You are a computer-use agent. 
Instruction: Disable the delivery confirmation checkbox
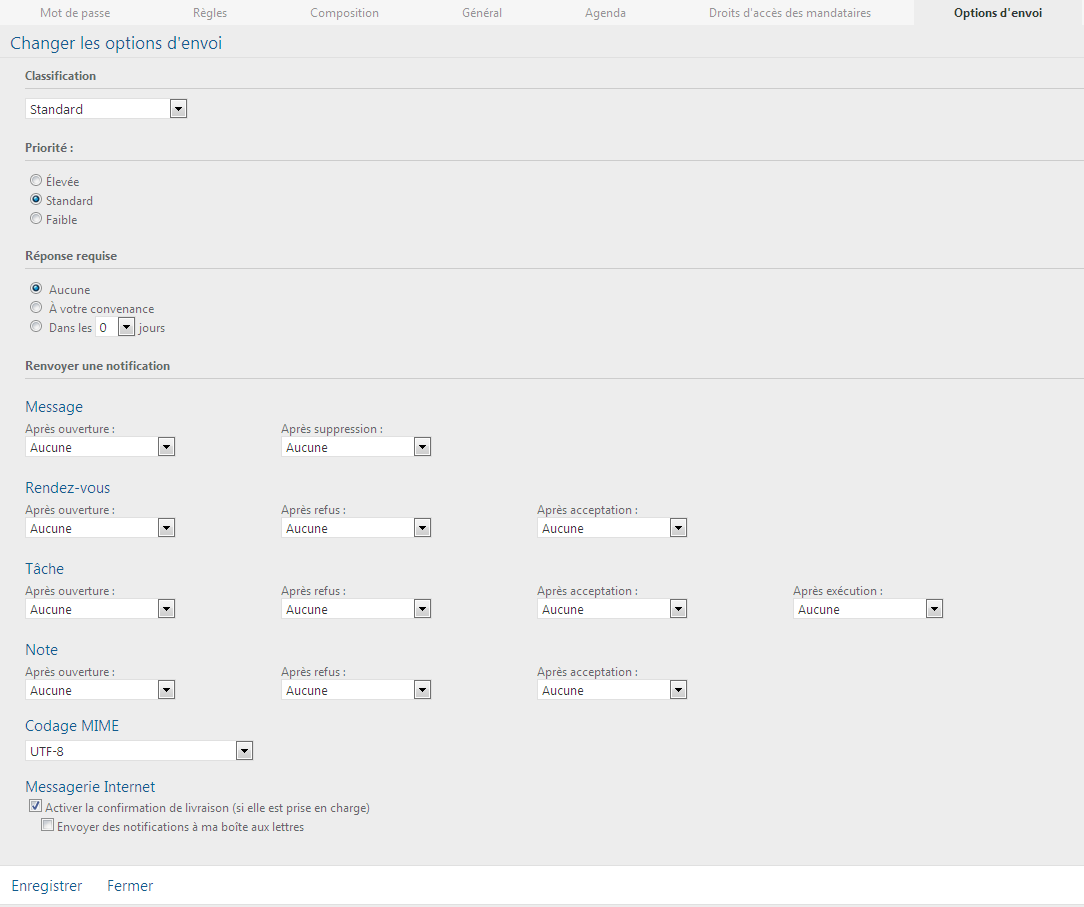[x=35, y=805]
